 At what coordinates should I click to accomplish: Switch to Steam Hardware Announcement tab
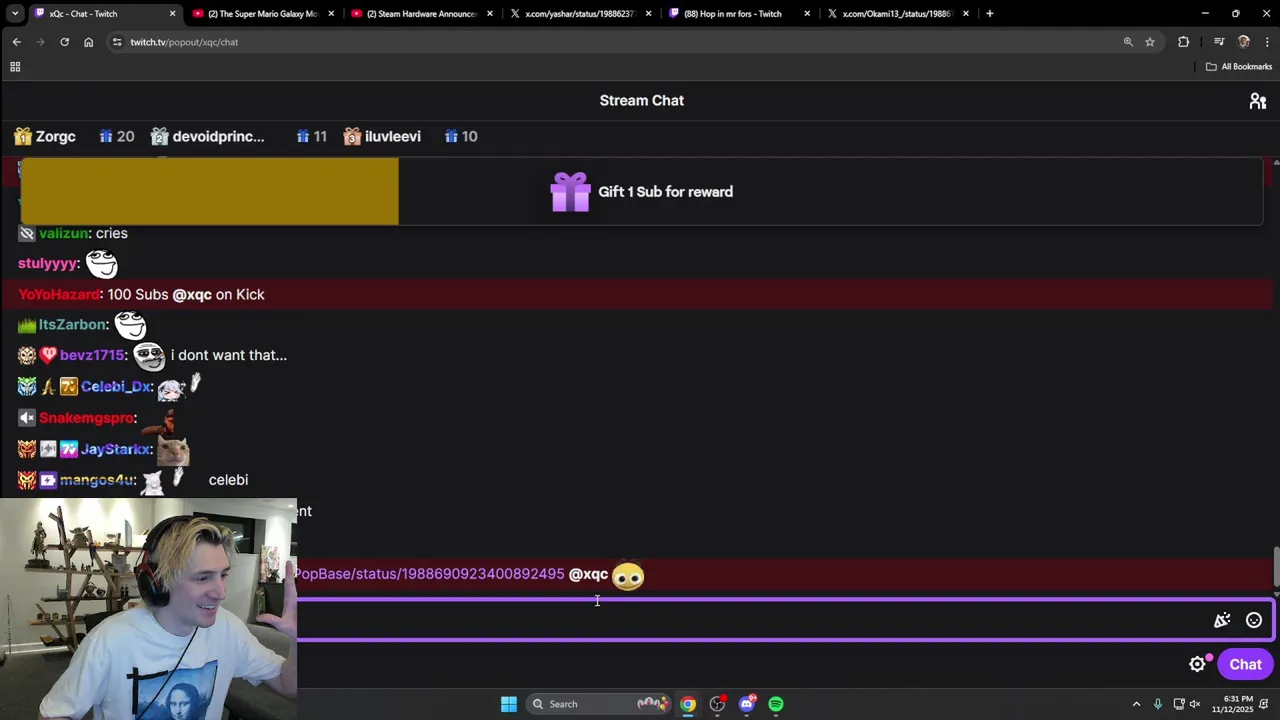[x=421, y=14]
